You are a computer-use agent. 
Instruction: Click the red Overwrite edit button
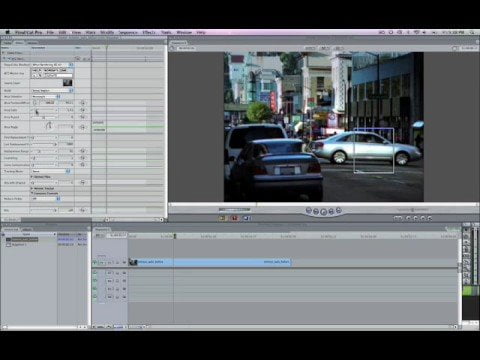tap(235, 218)
